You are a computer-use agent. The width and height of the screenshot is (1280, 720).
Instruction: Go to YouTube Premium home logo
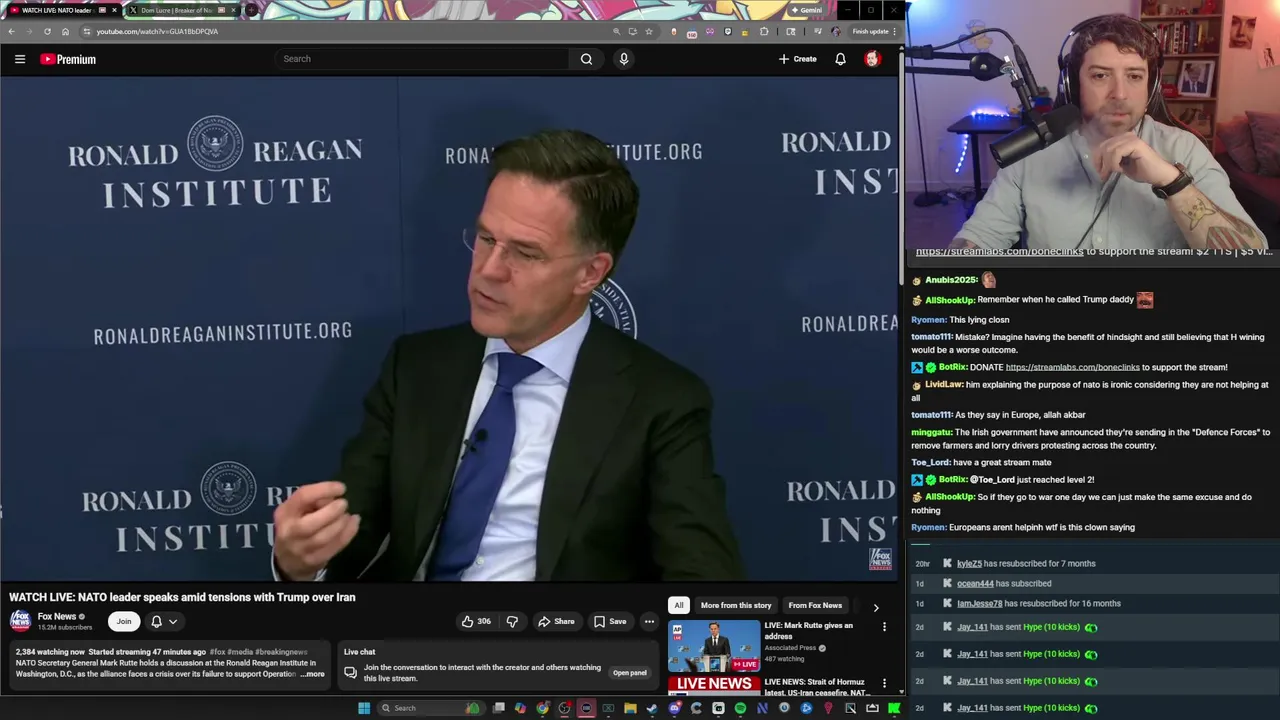point(68,59)
